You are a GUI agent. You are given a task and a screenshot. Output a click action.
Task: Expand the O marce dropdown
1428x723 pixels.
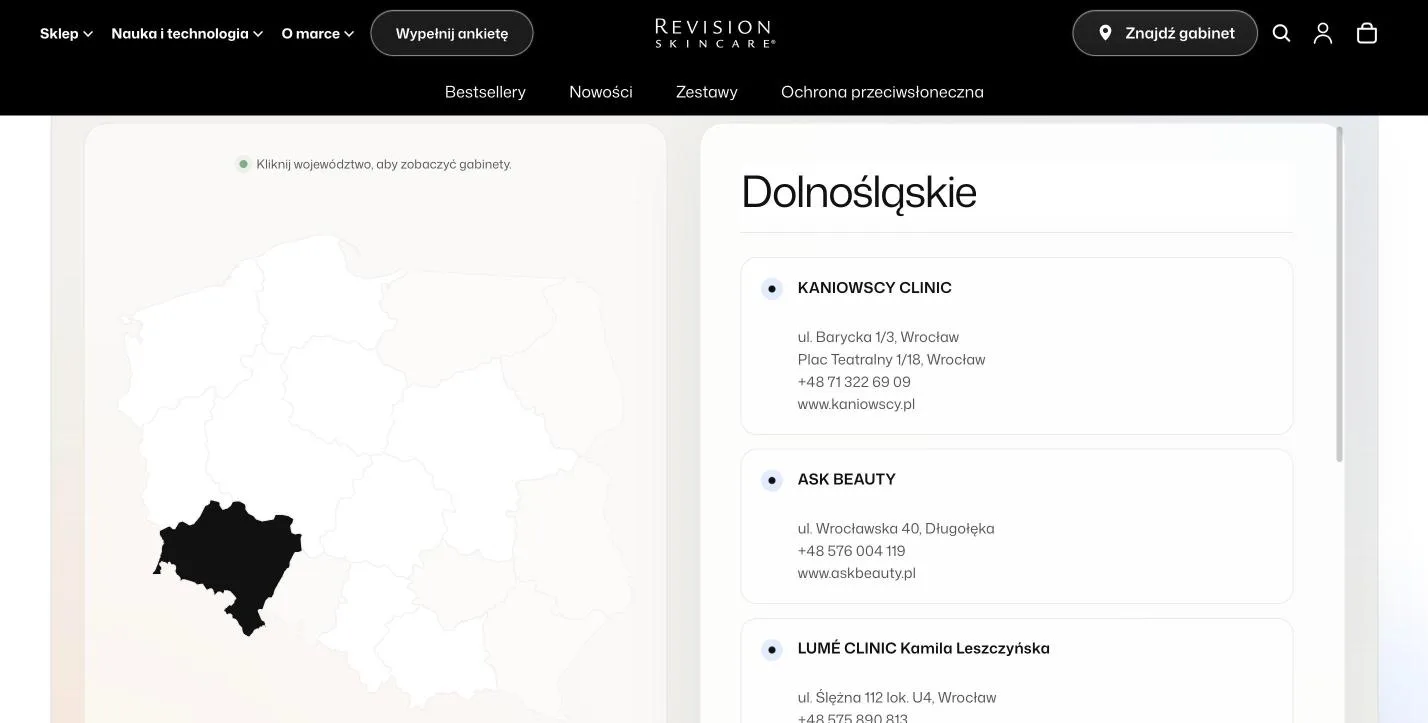[x=318, y=33]
